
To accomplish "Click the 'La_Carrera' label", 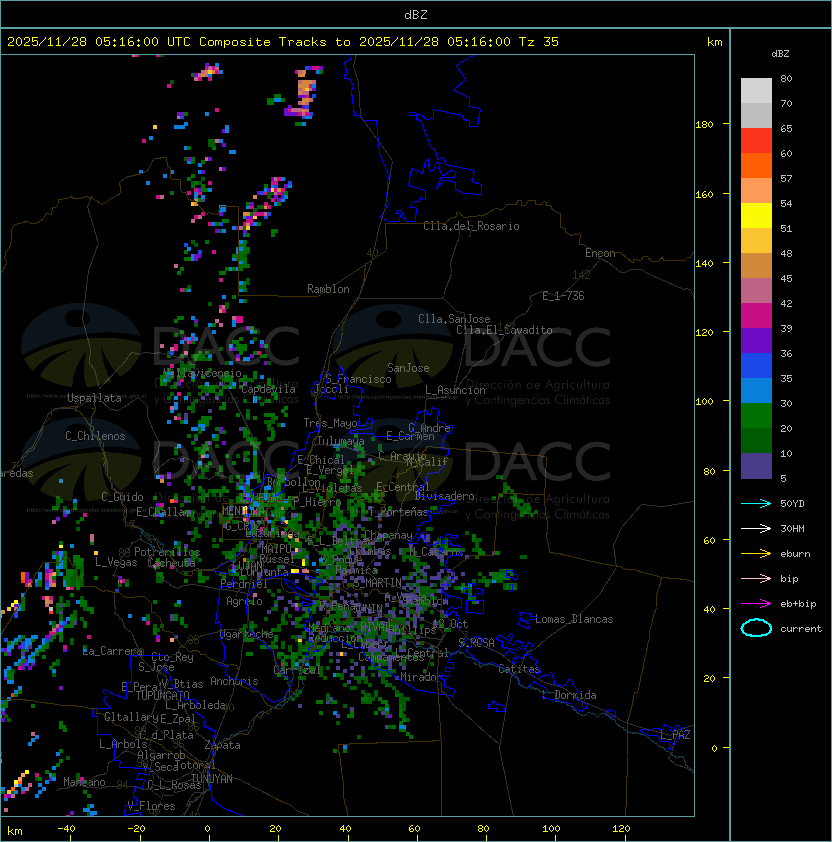I will tap(112, 651).
